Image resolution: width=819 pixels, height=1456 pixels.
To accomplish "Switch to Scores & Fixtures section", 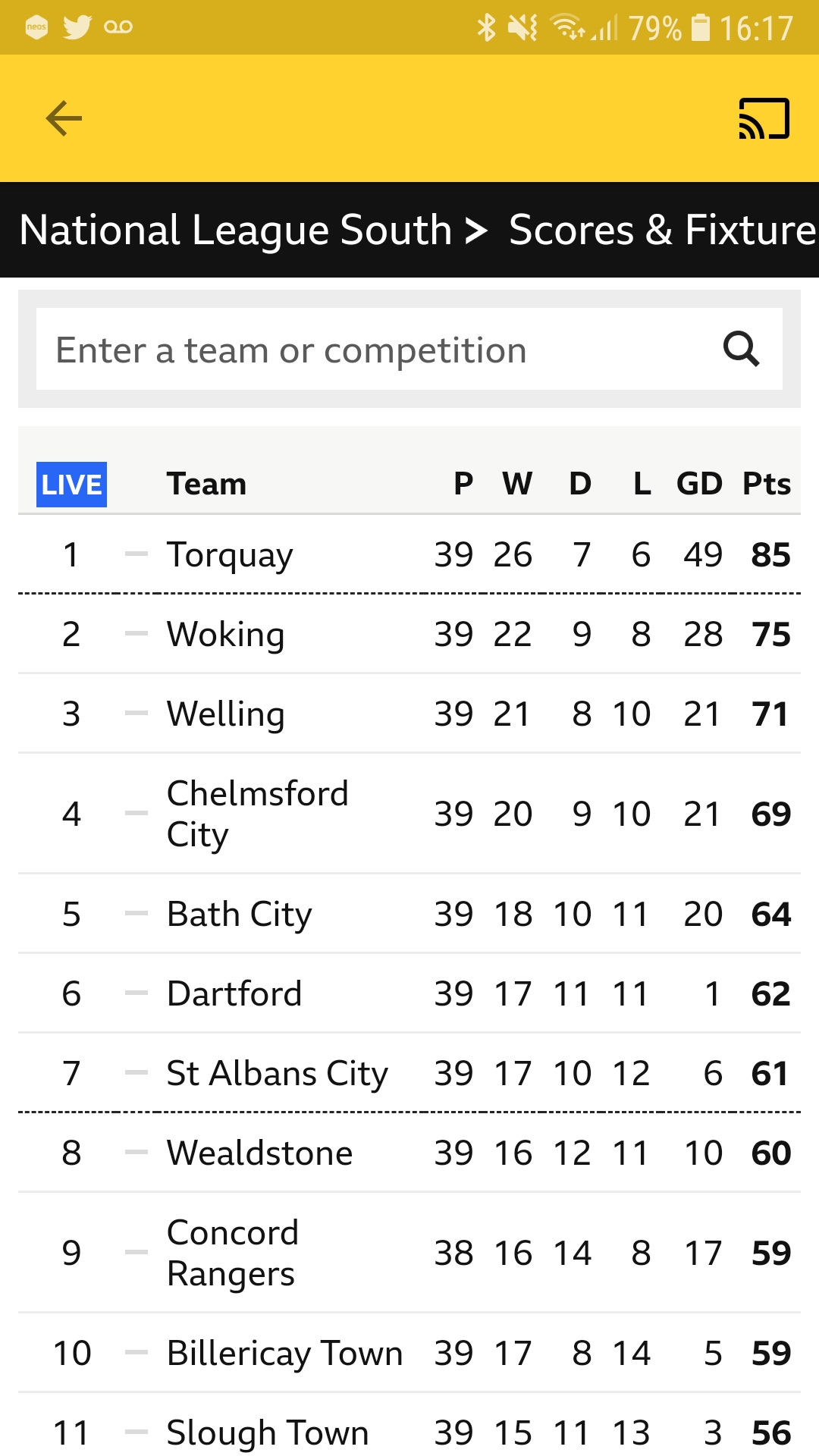I will [x=663, y=230].
